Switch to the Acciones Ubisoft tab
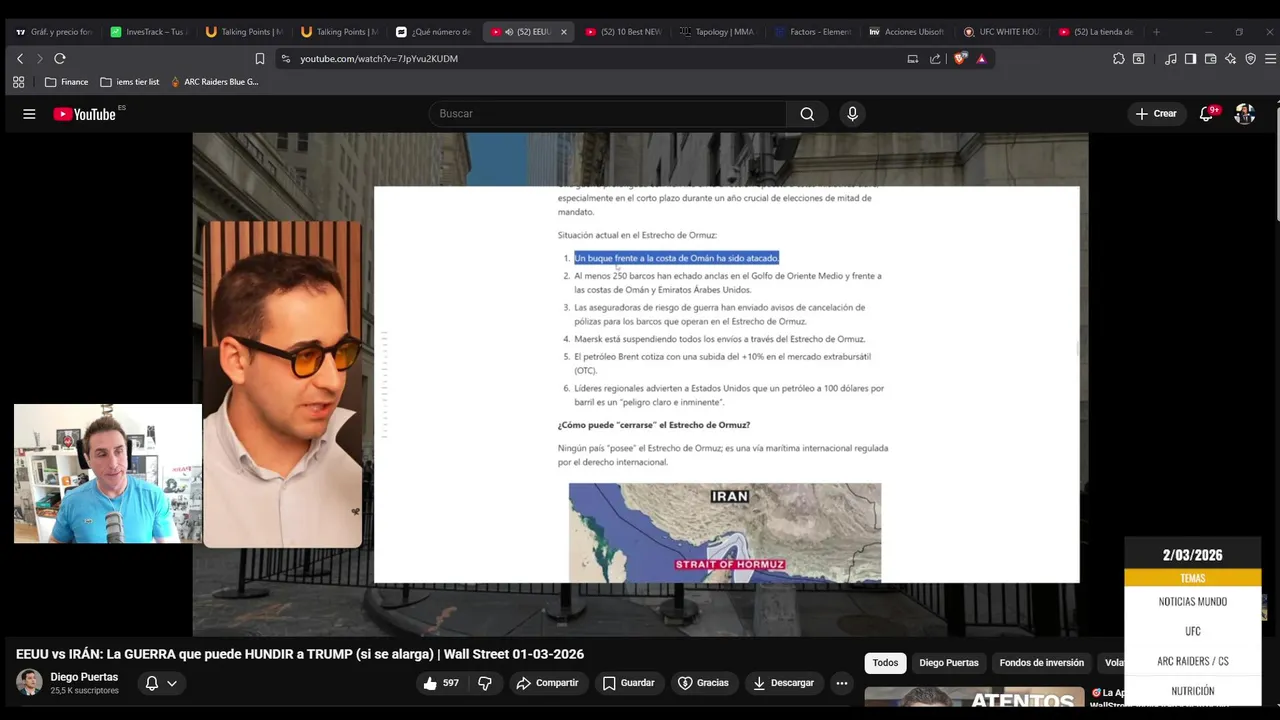 click(x=906, y=32)
